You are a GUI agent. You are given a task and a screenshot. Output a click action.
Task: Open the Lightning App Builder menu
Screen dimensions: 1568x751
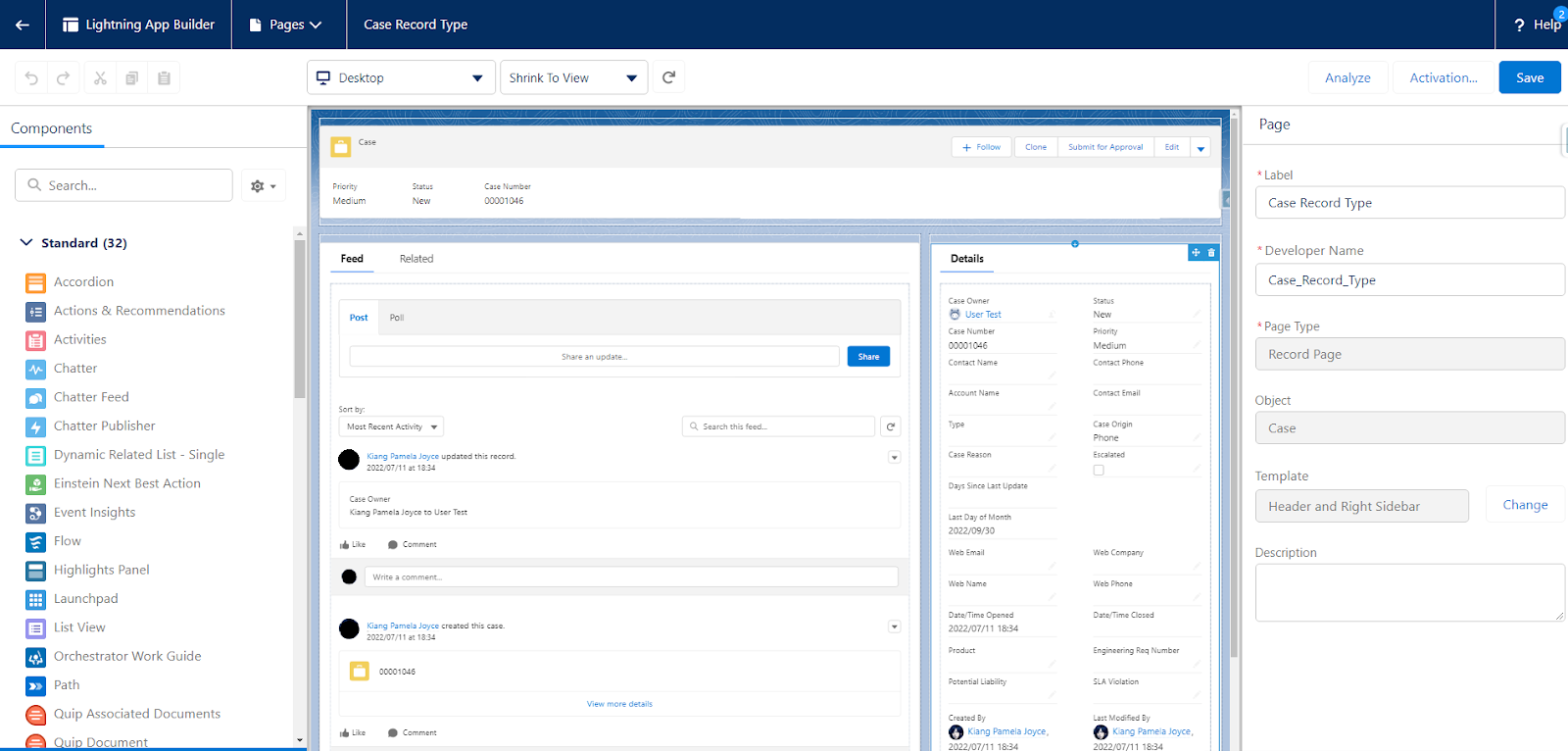(x=138, y=25)
